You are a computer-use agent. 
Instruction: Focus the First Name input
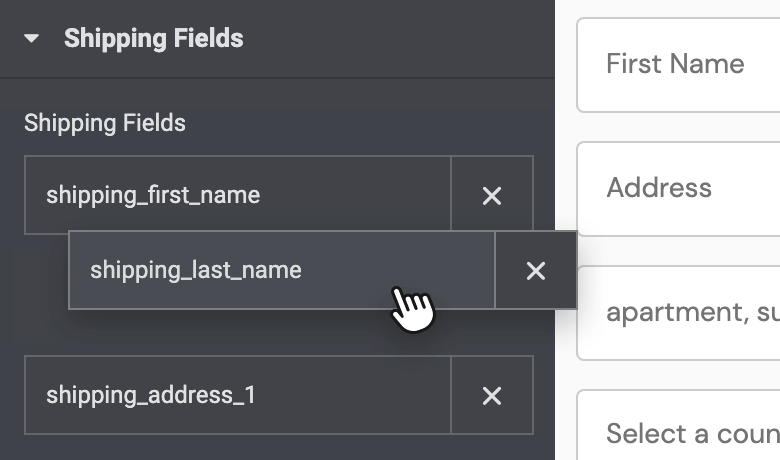pyautogui.click(x=678, y=65)
